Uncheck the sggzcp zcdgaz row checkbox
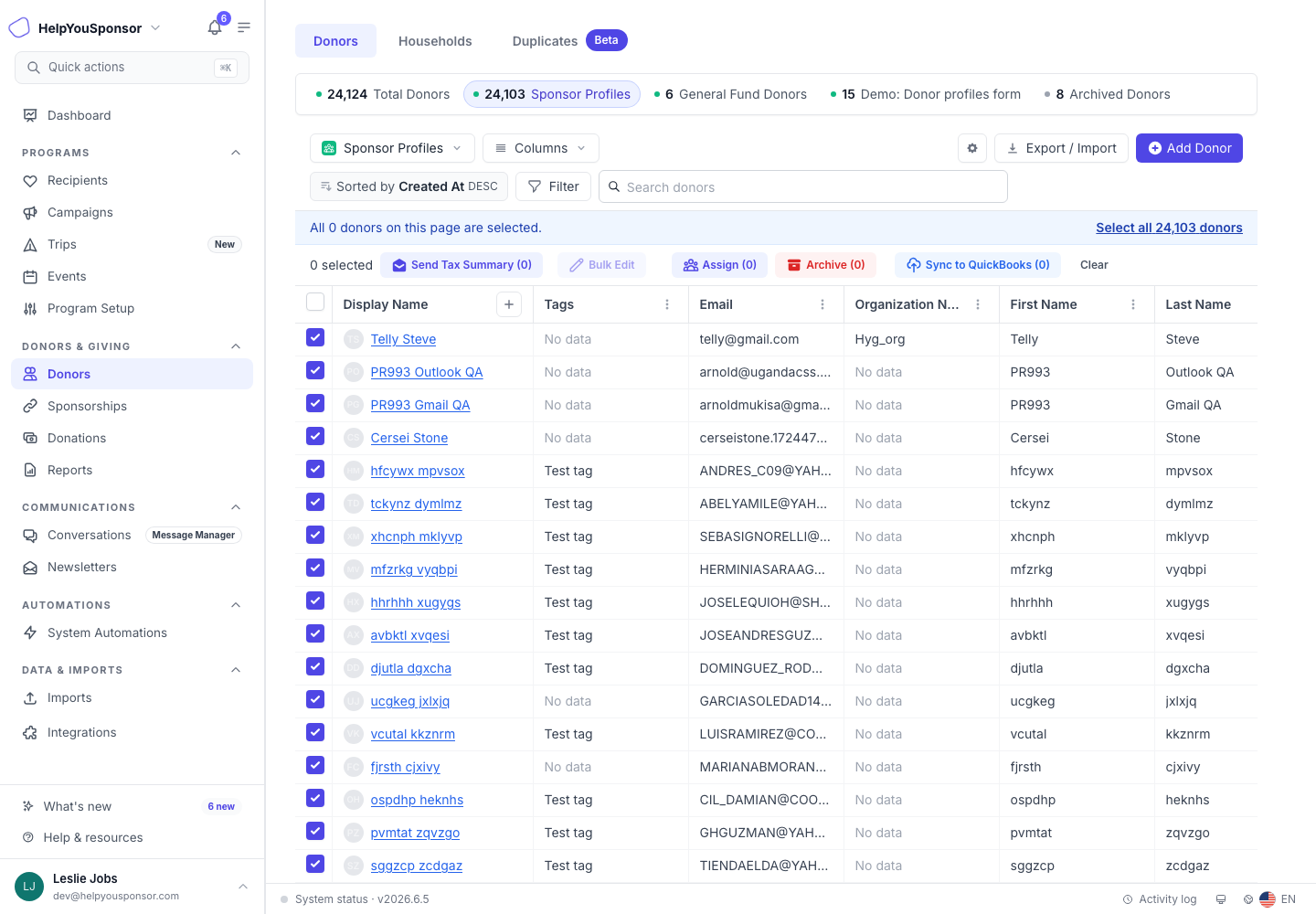This screenshot has width=1316, height=914. click(315, 865)
